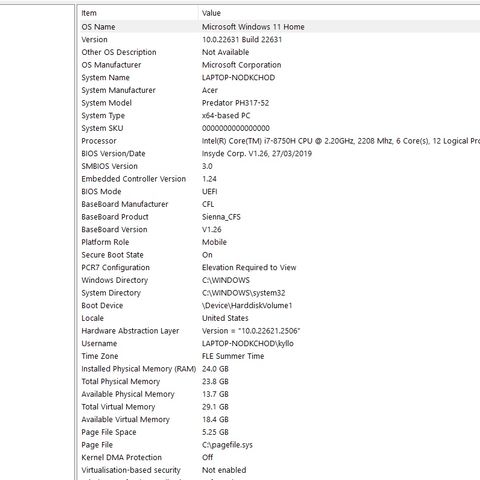Select the Secure Boot State row
Image resolution: width=480 pixels, height=480 pixels.
point(279,255)
